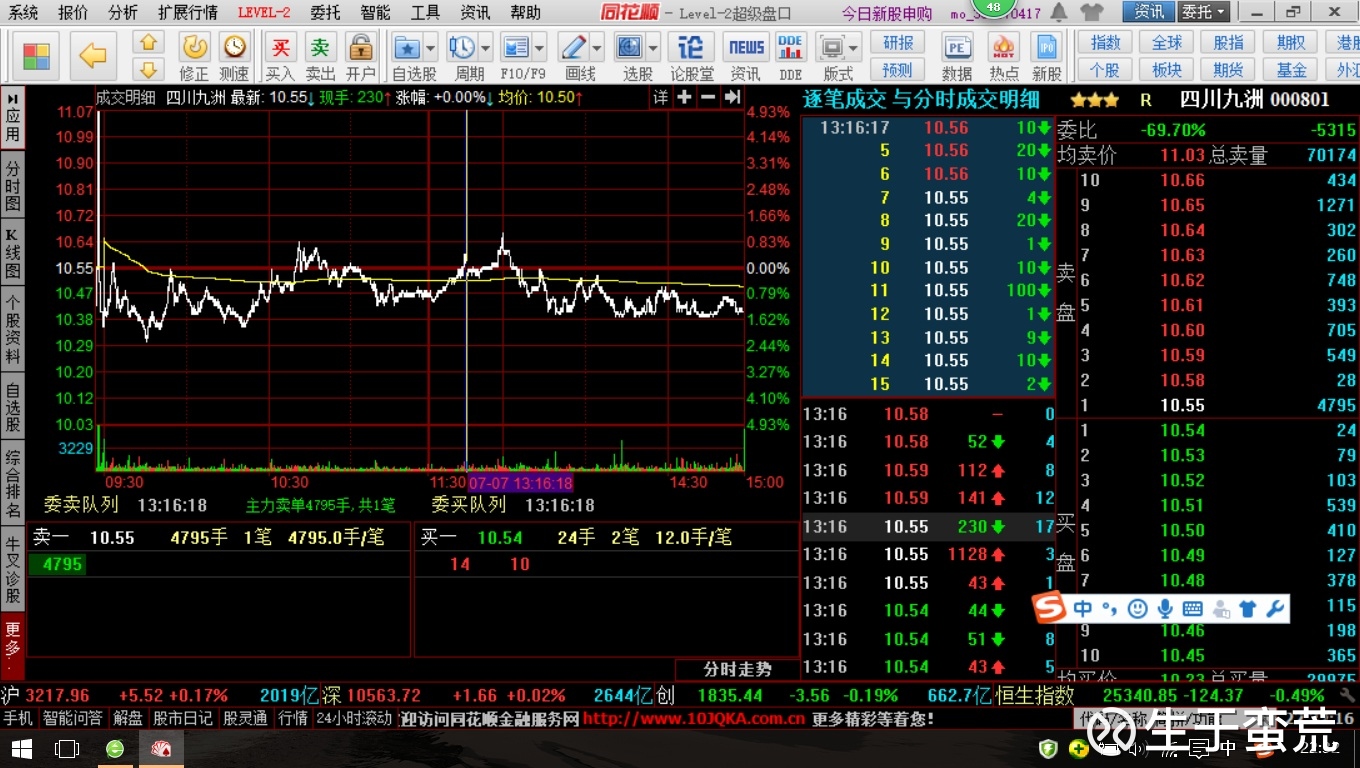
Task: Click the shirt skin icon in title bar
Action: (x=1094, y=12)
